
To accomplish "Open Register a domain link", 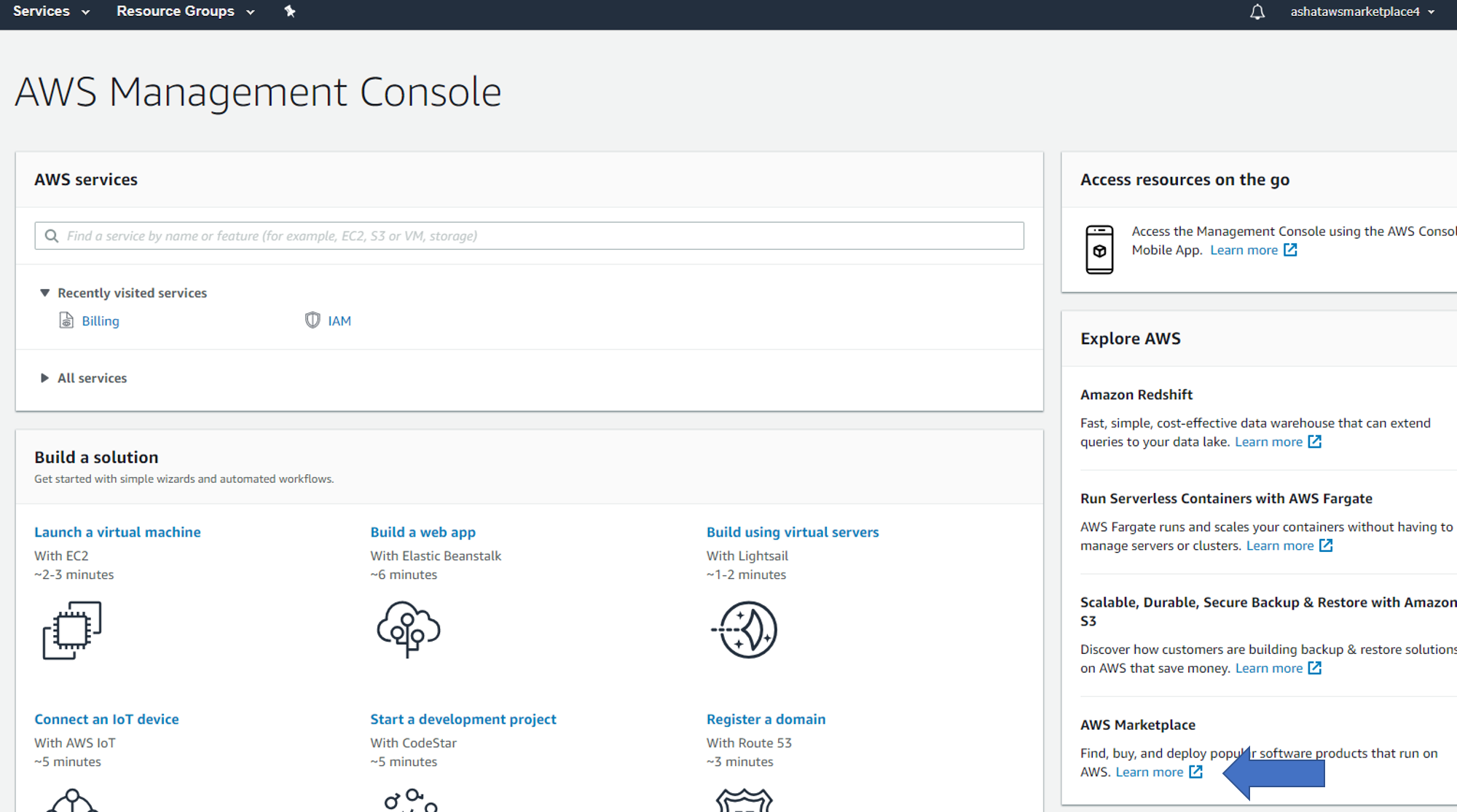I will [x=766, y=720].
